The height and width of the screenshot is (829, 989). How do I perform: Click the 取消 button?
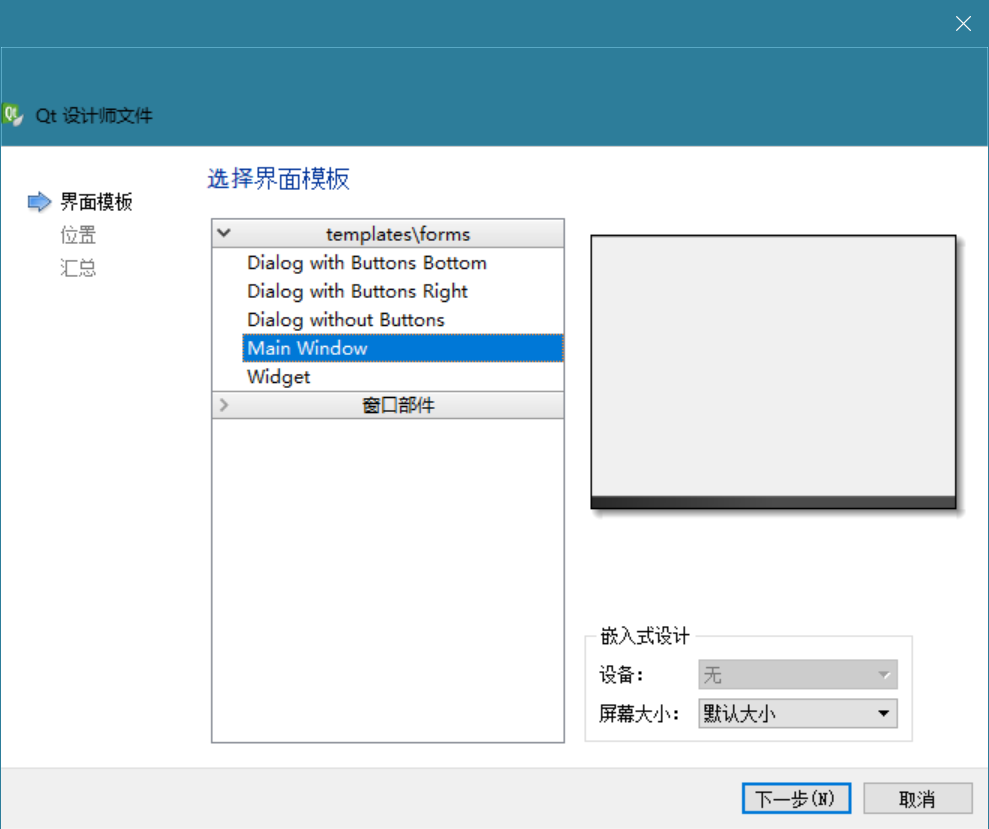[917, 798]
